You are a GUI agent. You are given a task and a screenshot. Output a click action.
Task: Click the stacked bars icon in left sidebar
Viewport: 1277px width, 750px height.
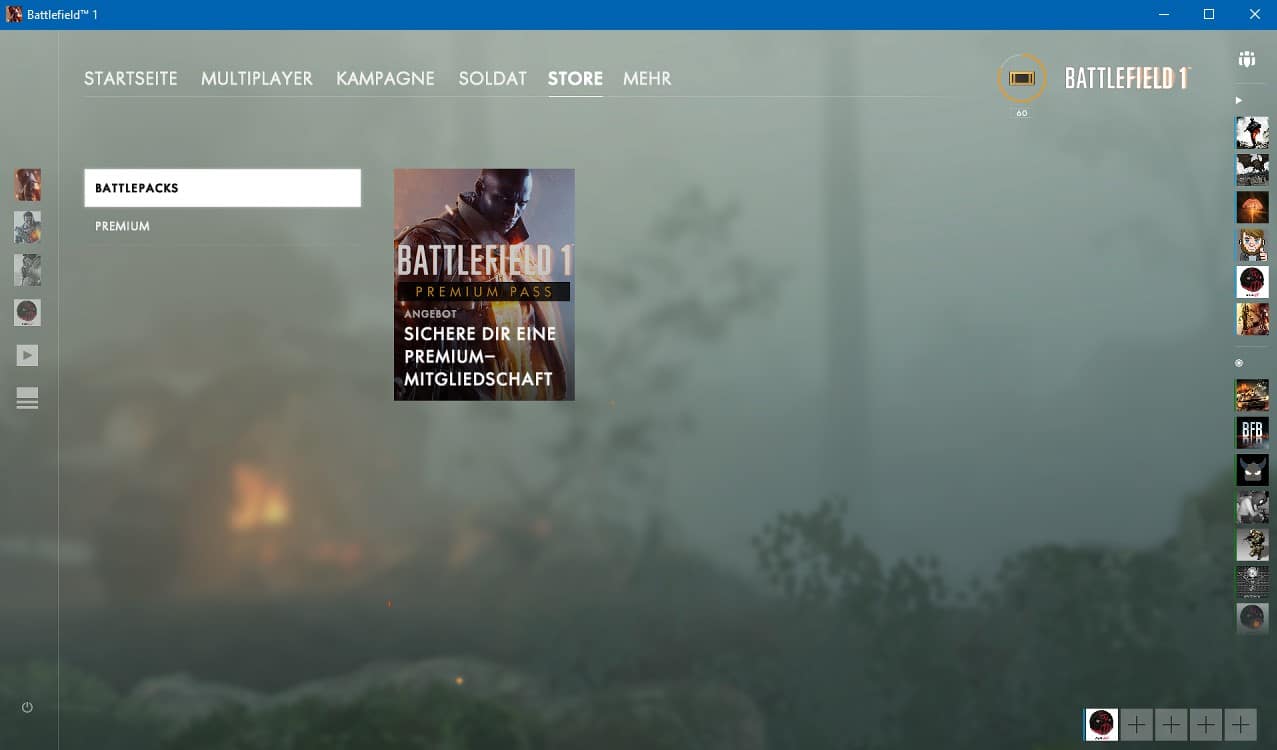pos(27,398)
